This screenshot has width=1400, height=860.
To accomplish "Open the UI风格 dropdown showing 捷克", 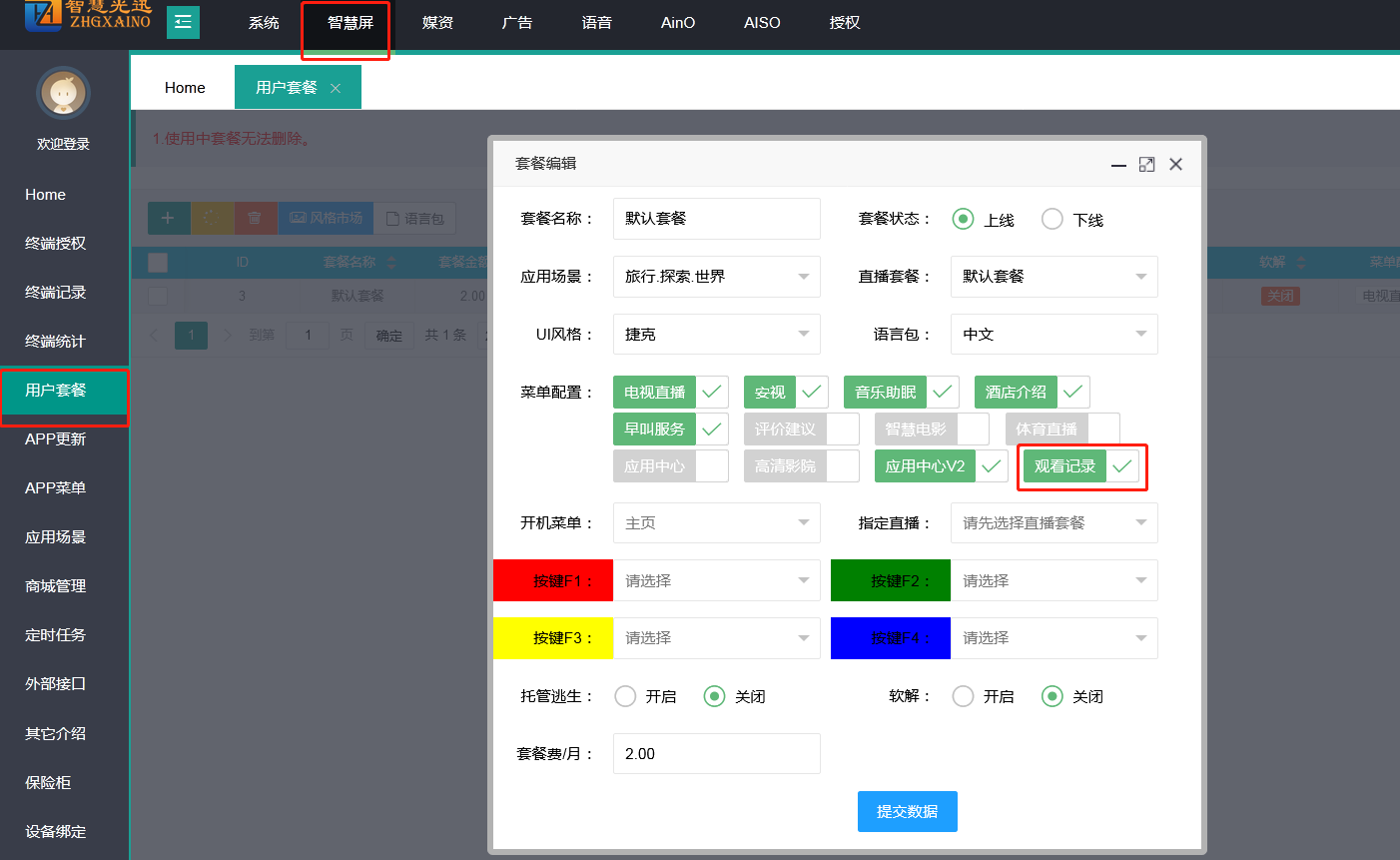I will coord(716,335).
